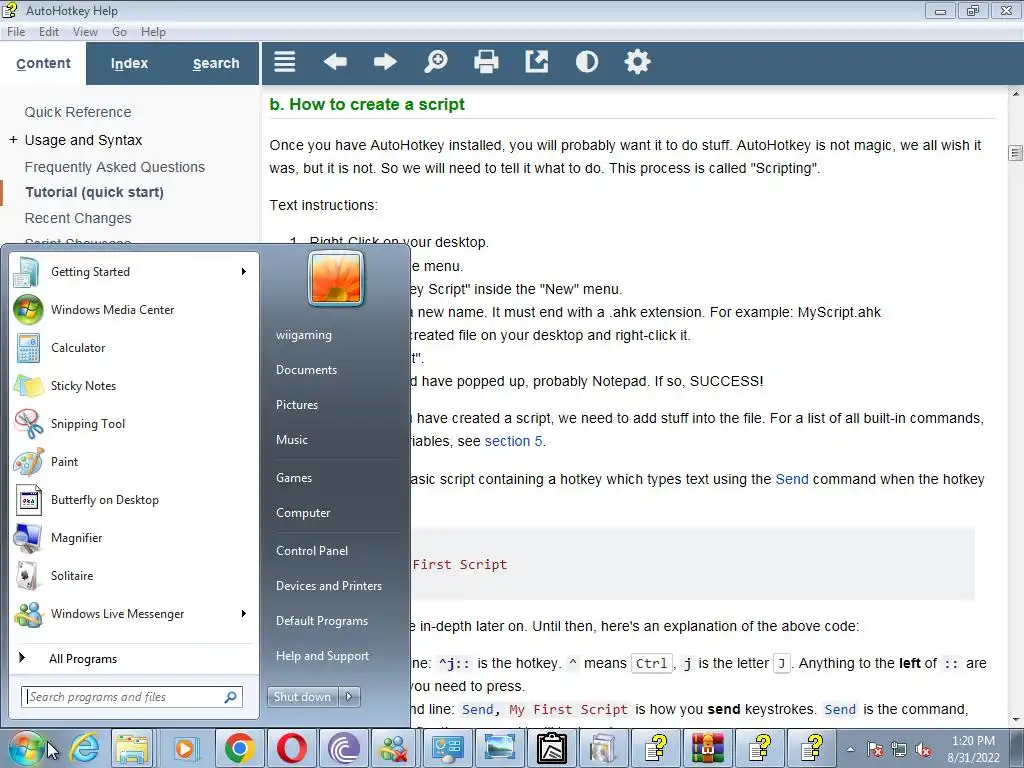Expand Getting Started submenu arrow
Viewport: 1024px width, 768px height.
tap(244, 272)
